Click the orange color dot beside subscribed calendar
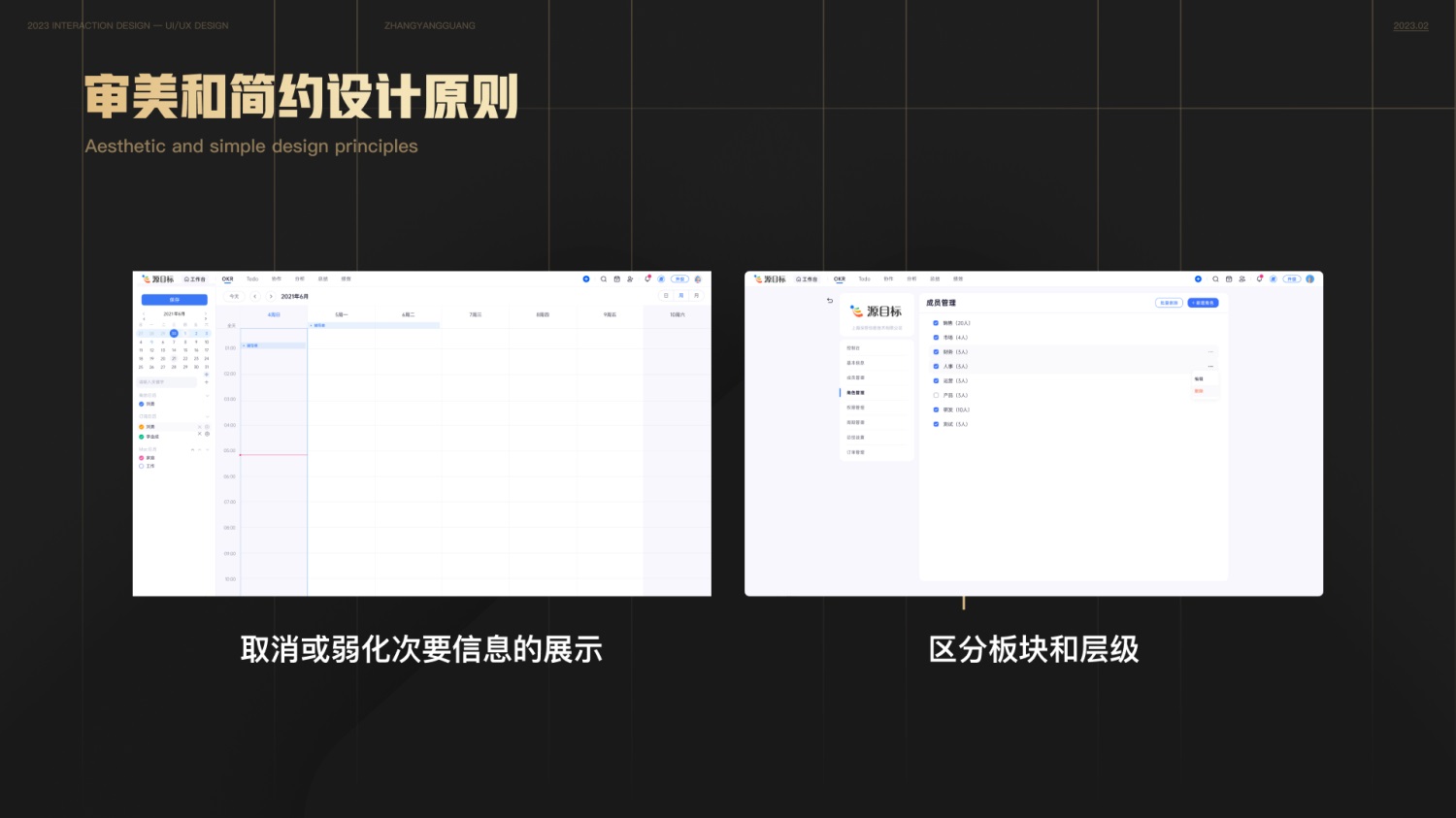The image size is (1456, 818). (141, 427)
